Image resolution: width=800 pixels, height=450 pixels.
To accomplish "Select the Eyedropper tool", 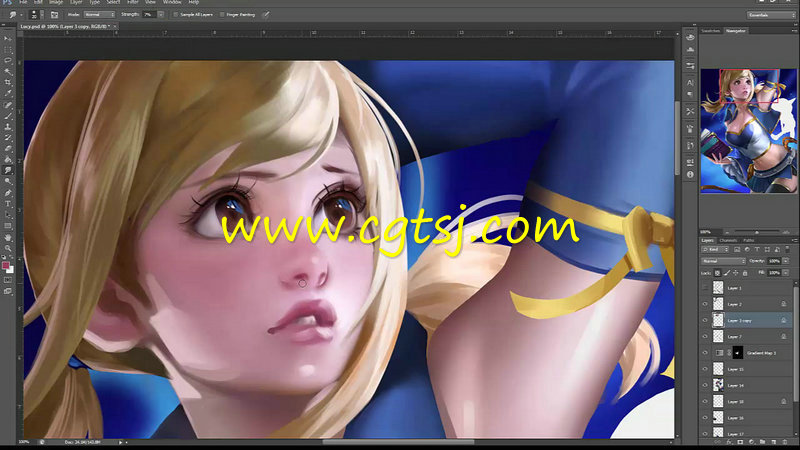I will 8,93.
